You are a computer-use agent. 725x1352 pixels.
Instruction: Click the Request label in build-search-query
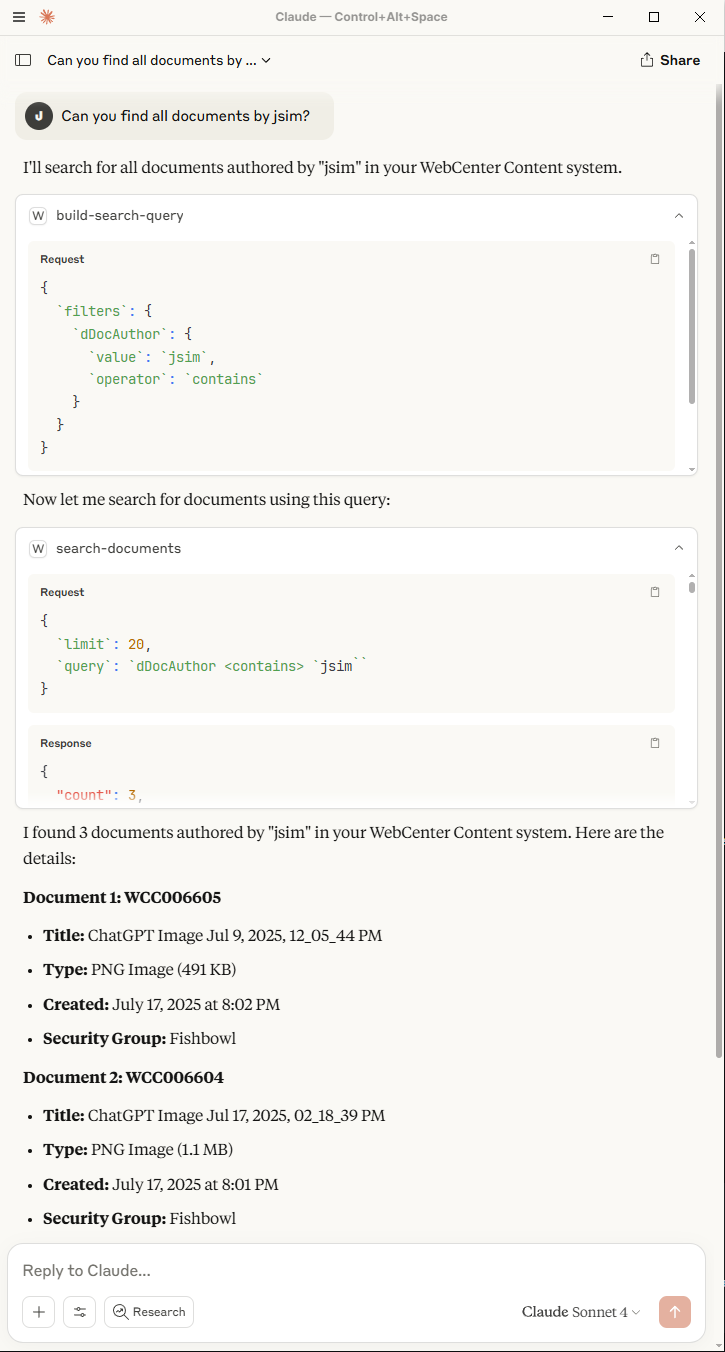(62, 259)
